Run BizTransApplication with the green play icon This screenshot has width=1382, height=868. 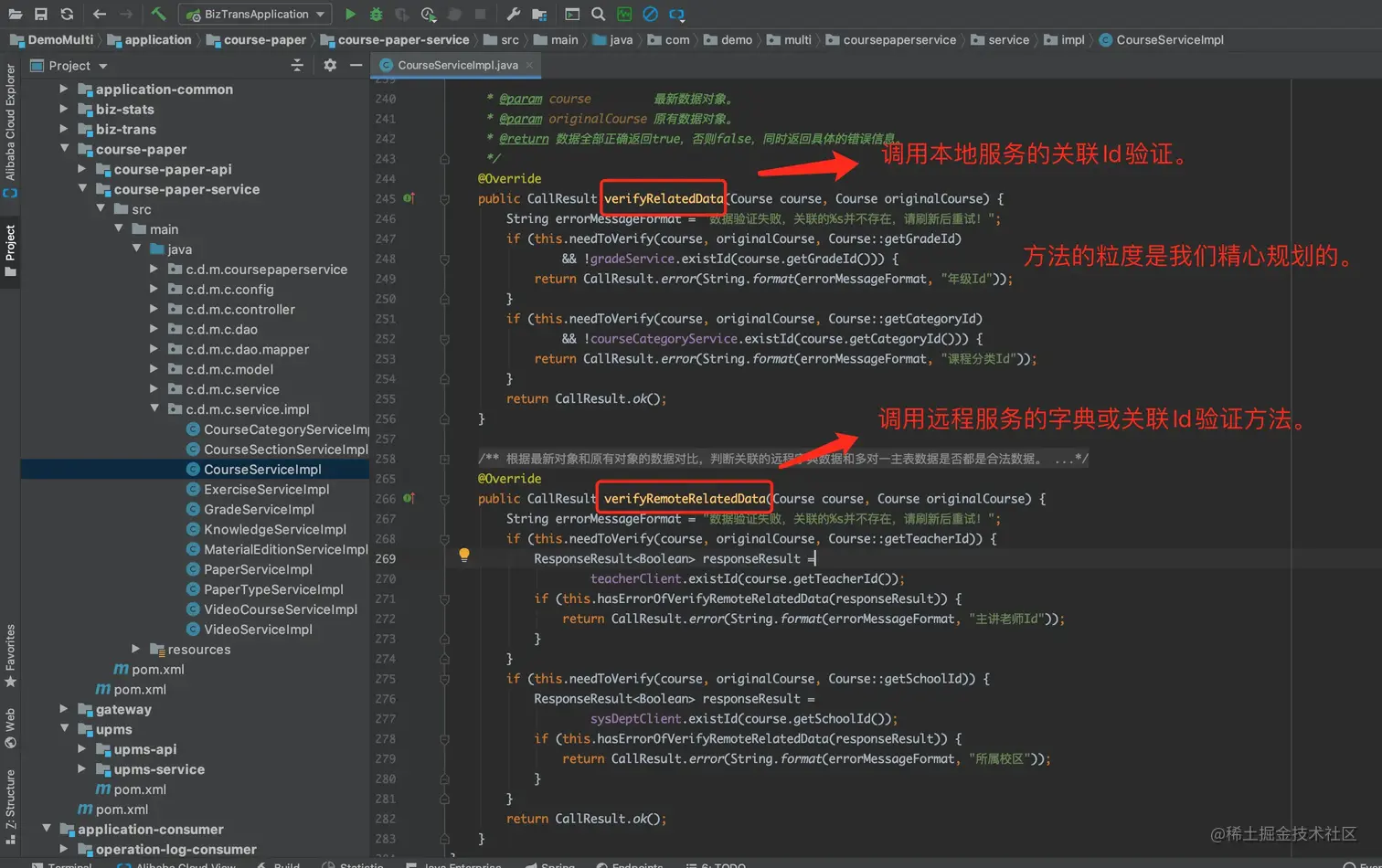click(x=350, y=14)
